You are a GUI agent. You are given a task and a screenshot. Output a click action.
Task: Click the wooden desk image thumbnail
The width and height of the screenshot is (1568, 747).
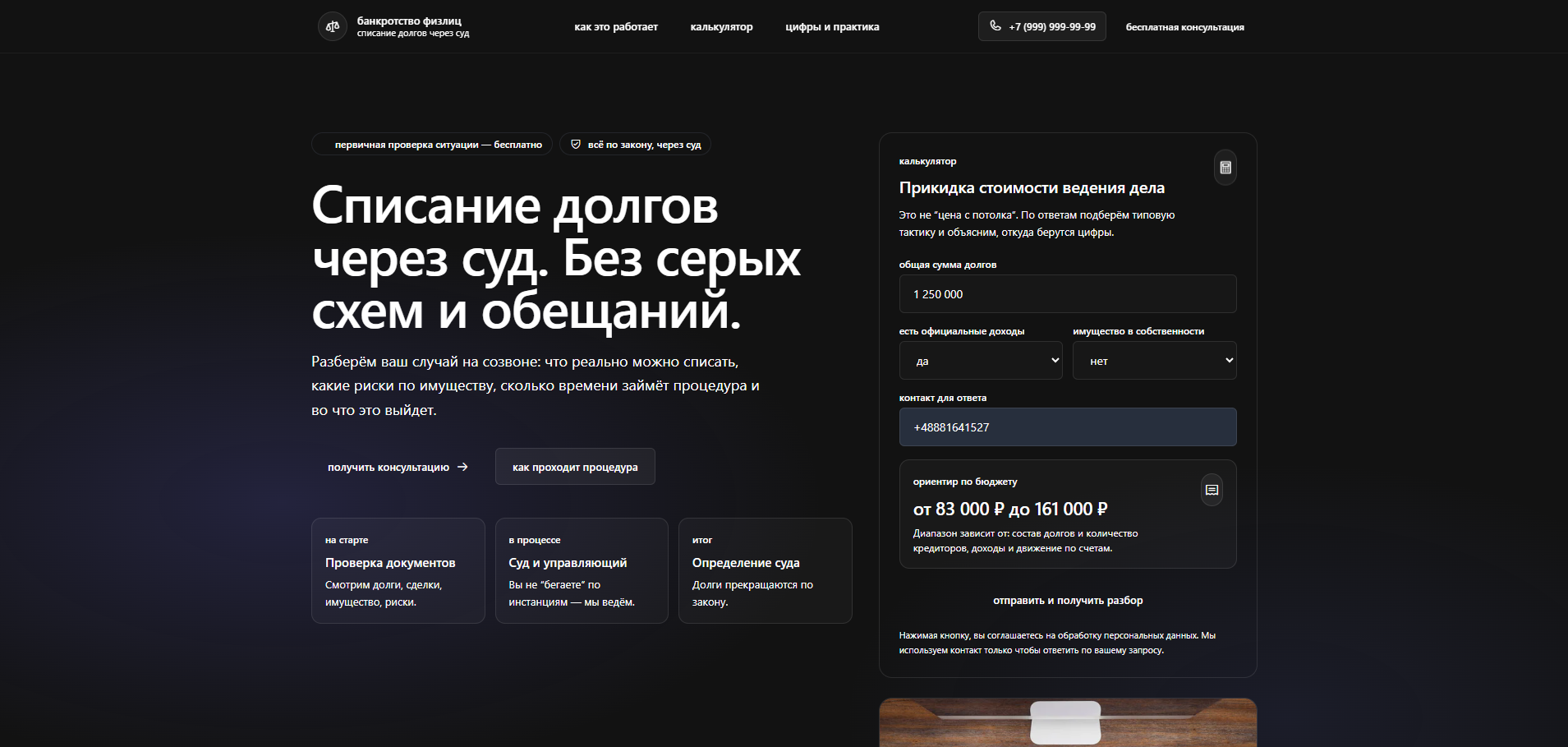[1068, 722]
